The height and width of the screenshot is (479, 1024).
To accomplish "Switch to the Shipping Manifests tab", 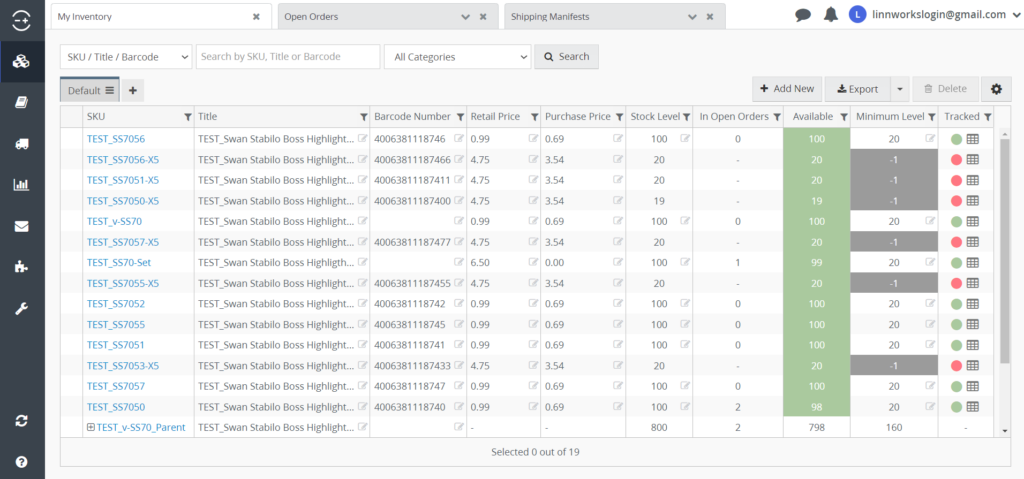I will point(615,17).
